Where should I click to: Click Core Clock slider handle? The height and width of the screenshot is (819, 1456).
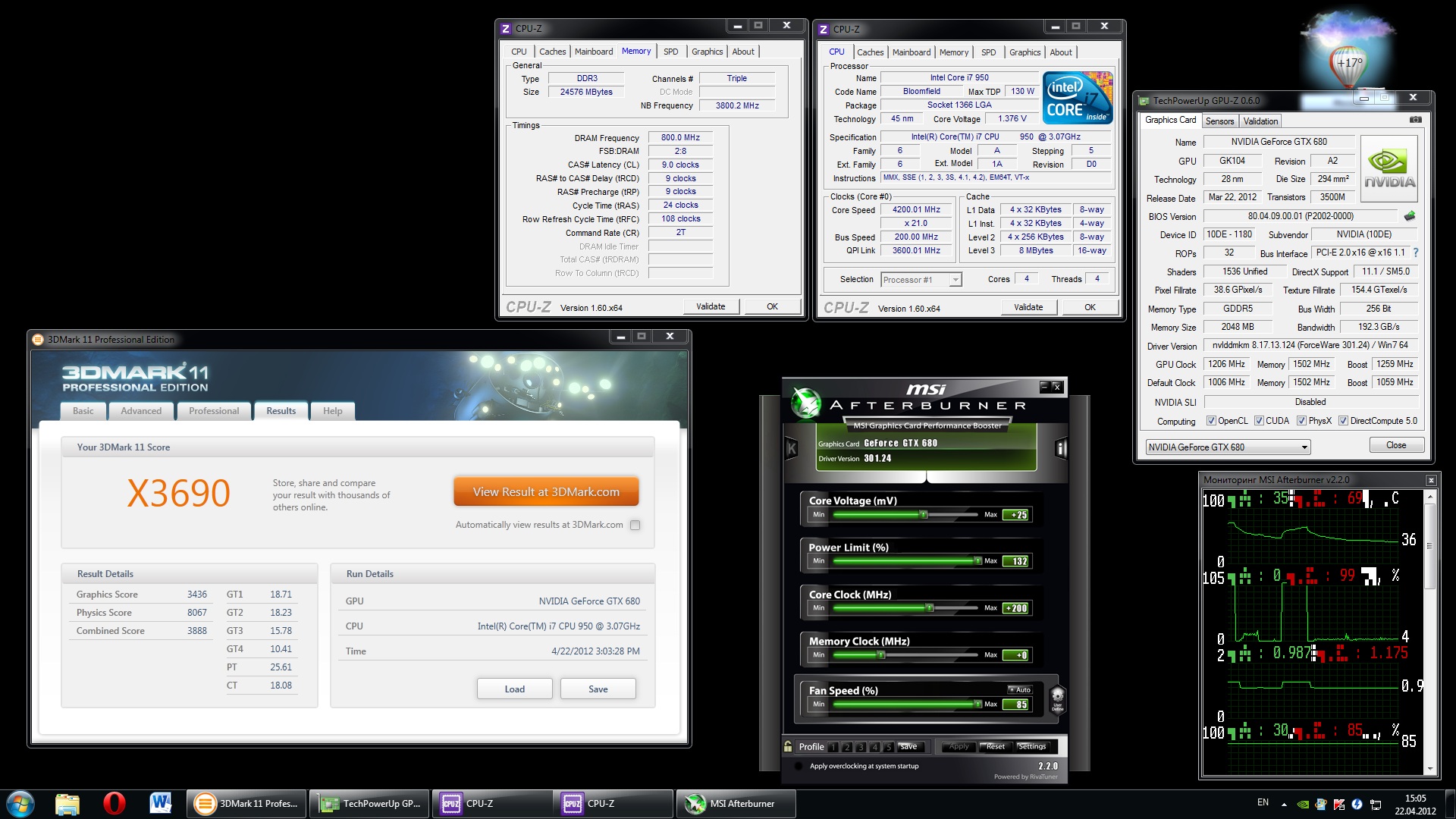[929, 607]
